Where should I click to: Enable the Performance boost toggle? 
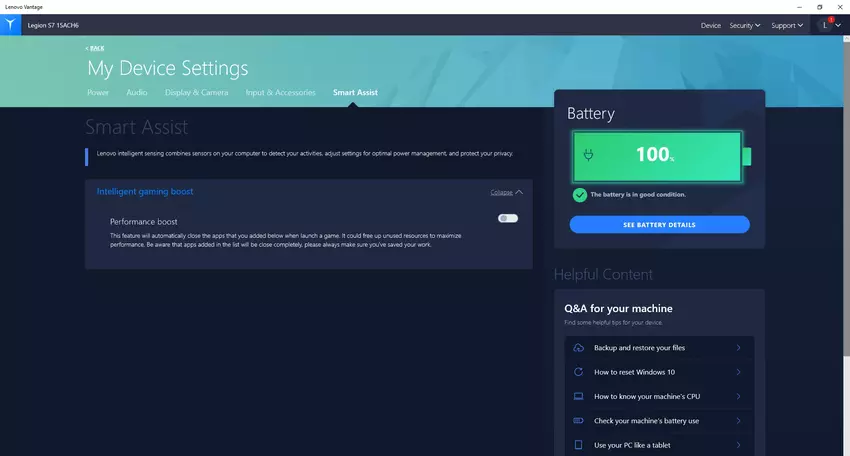click(x=508, y=218)
